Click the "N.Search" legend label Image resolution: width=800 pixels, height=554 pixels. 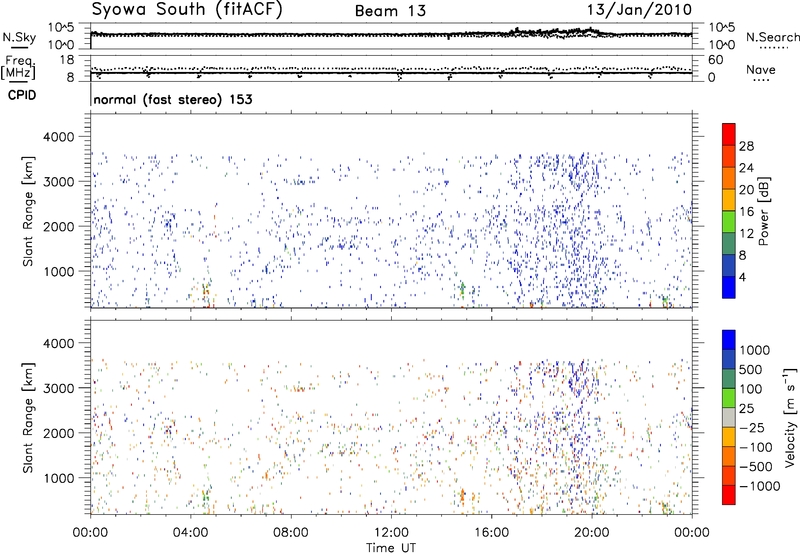773,37
